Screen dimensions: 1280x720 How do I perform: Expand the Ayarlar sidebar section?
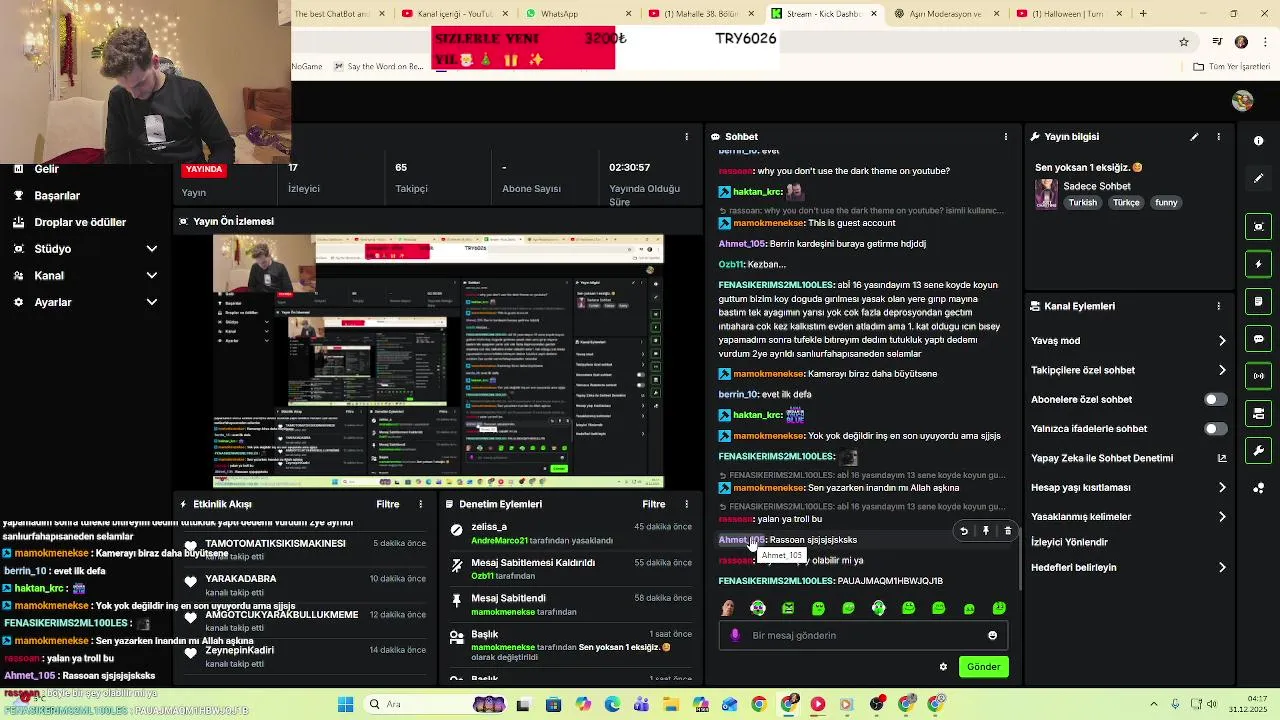pyautogui.click(x=152, y=302)
